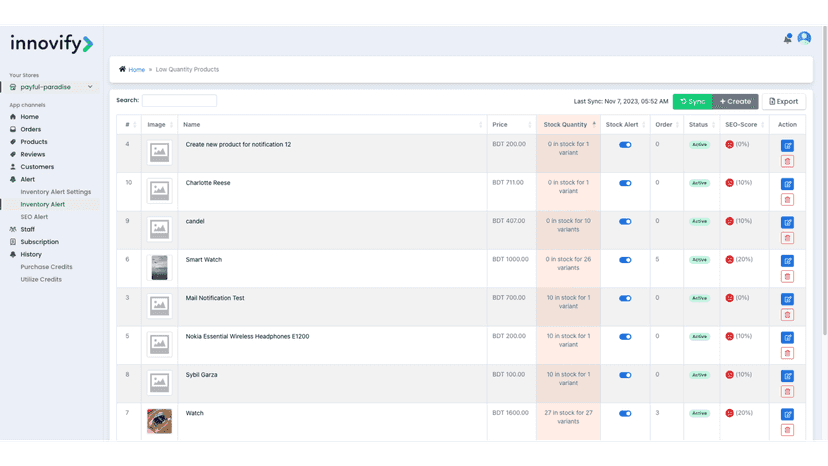Open the Watch product thumbnail image

point(159,421)
